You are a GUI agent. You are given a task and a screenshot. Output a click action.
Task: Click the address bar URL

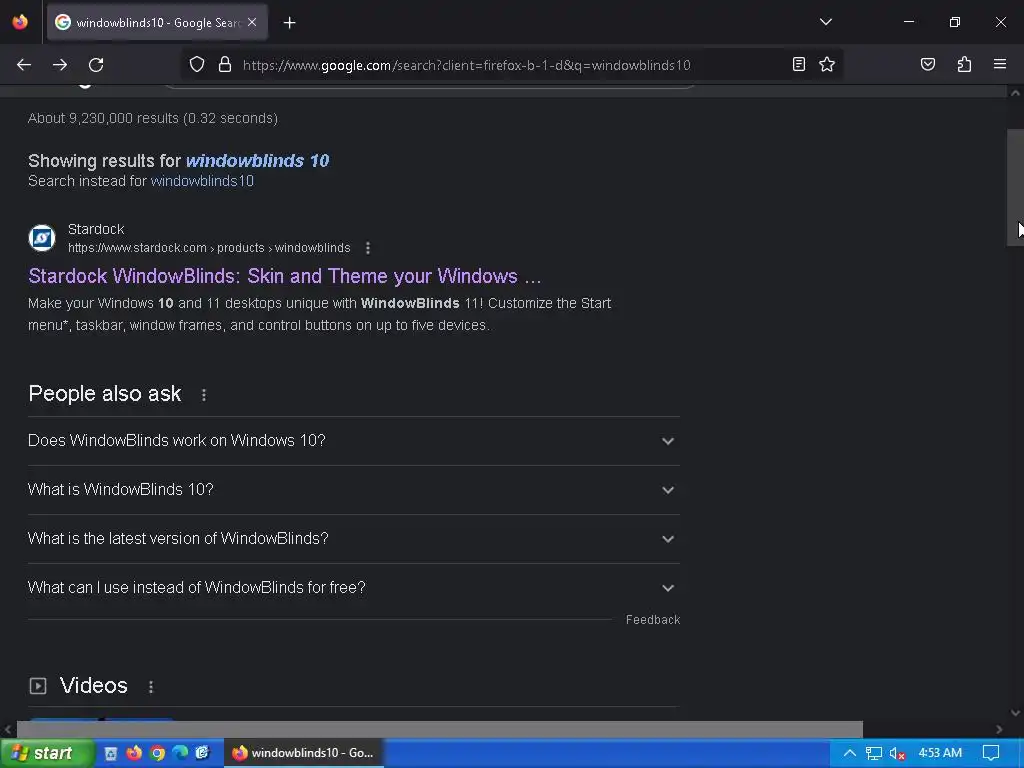coord(466,65)
